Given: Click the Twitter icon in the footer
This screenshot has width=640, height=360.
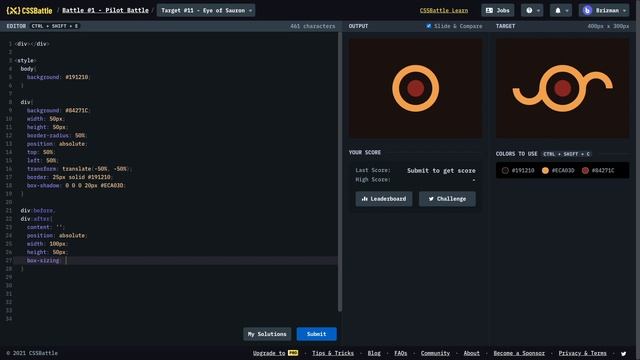Looking at the screenshot, I should click(623, 353).
